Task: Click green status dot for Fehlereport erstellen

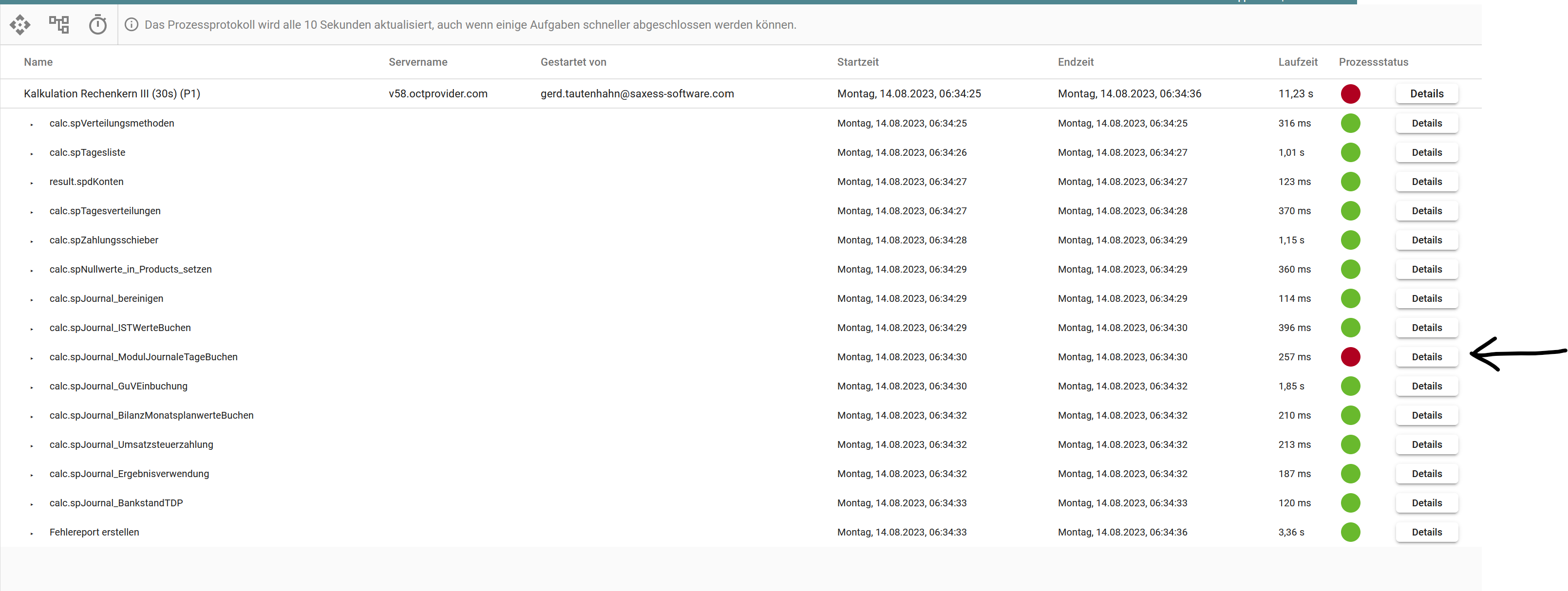Action: 1350,532
